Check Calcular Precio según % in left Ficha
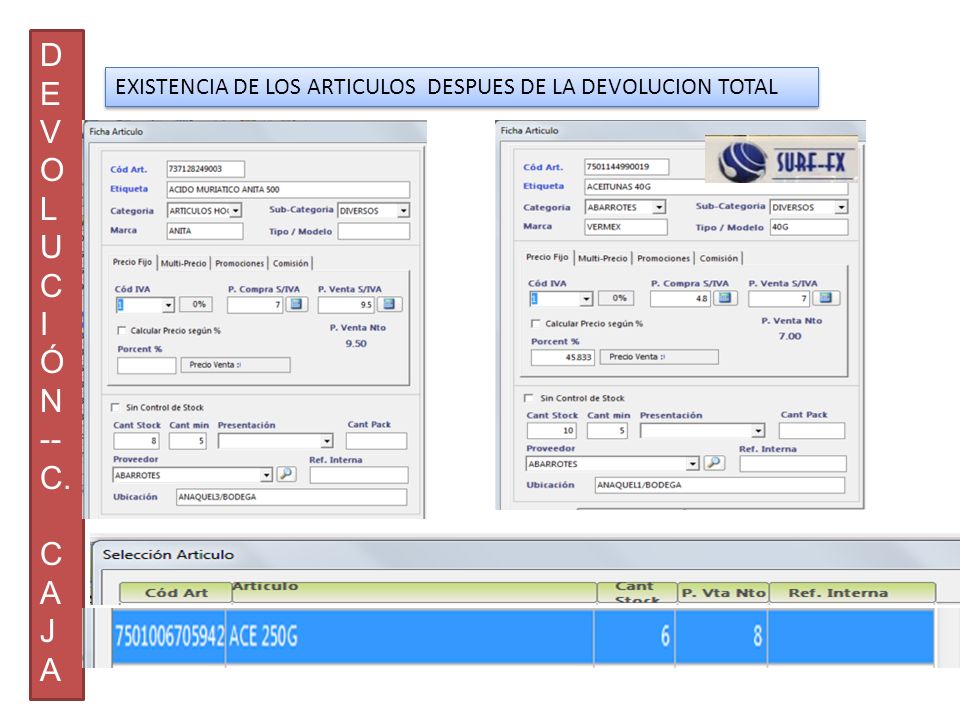Viewport: 960px width, 720px height. coord(121,331)
